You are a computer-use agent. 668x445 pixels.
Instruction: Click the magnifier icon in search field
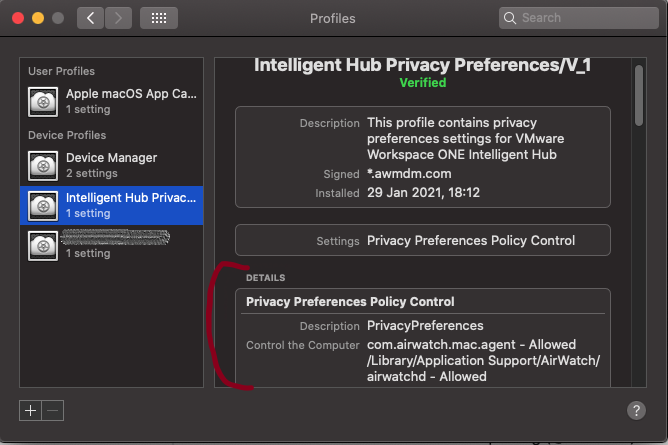point(510,18)
